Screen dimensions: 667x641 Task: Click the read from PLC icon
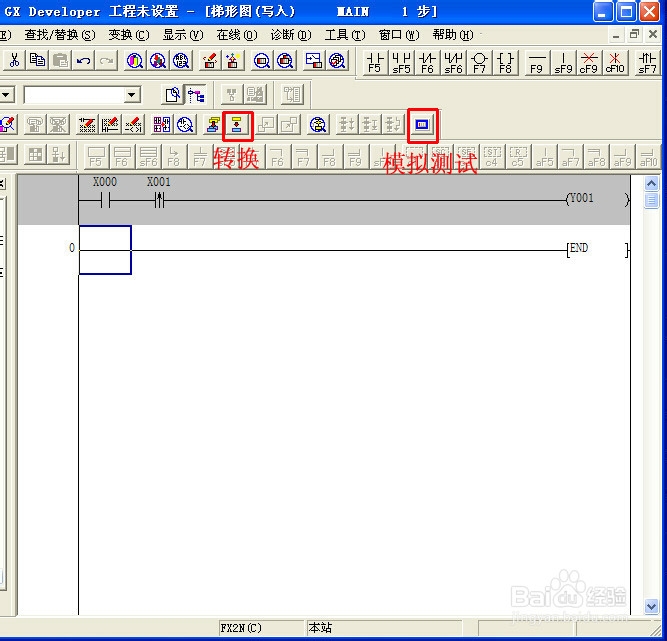233,60
